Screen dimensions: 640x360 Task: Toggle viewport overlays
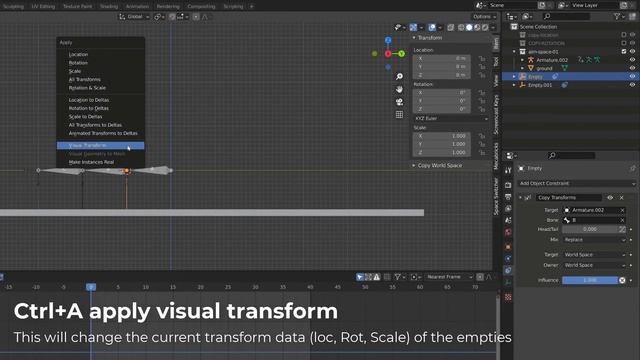pos(432,27)
